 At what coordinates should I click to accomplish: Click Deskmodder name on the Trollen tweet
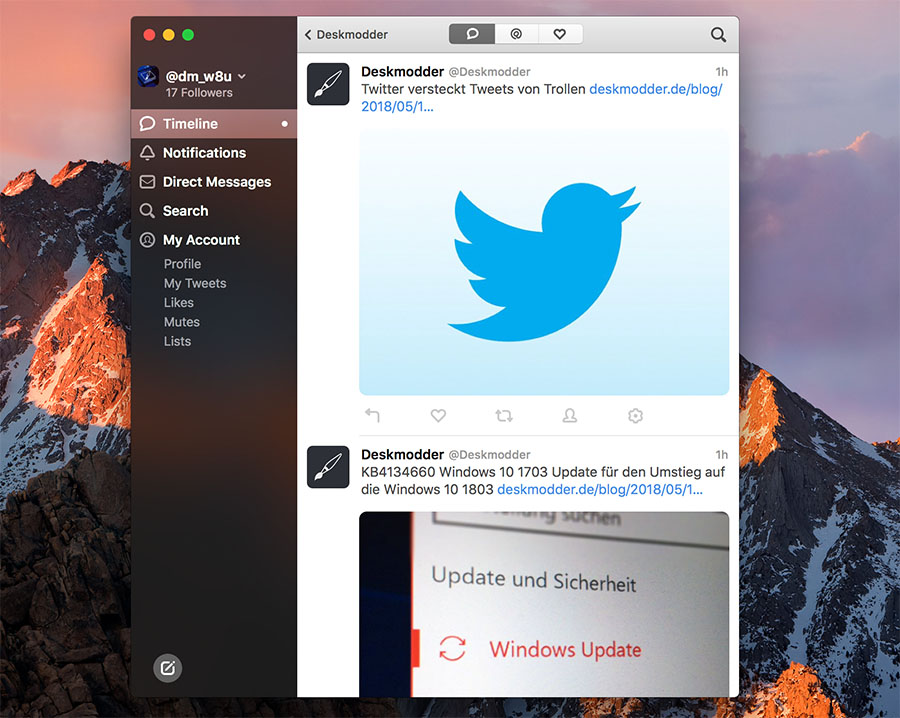pyautogui.click(x=402, y=72)
